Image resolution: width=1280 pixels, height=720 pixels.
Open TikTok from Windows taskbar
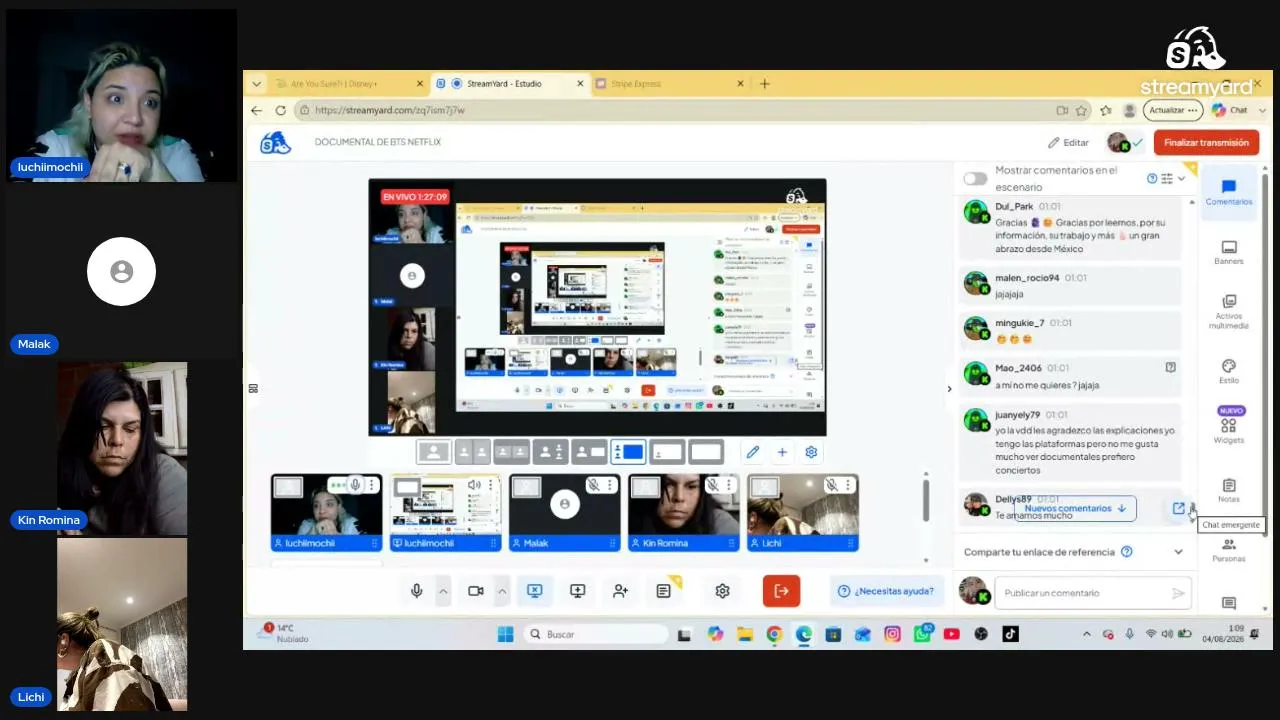pyautogui.click(x=1010, y=634)
